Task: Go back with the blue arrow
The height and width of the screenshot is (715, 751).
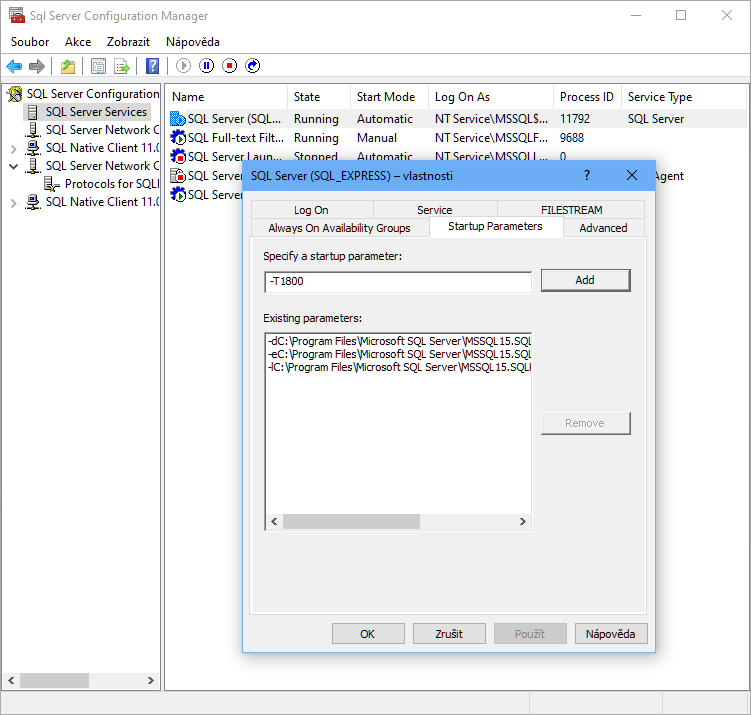Action: tap(14, 66)
